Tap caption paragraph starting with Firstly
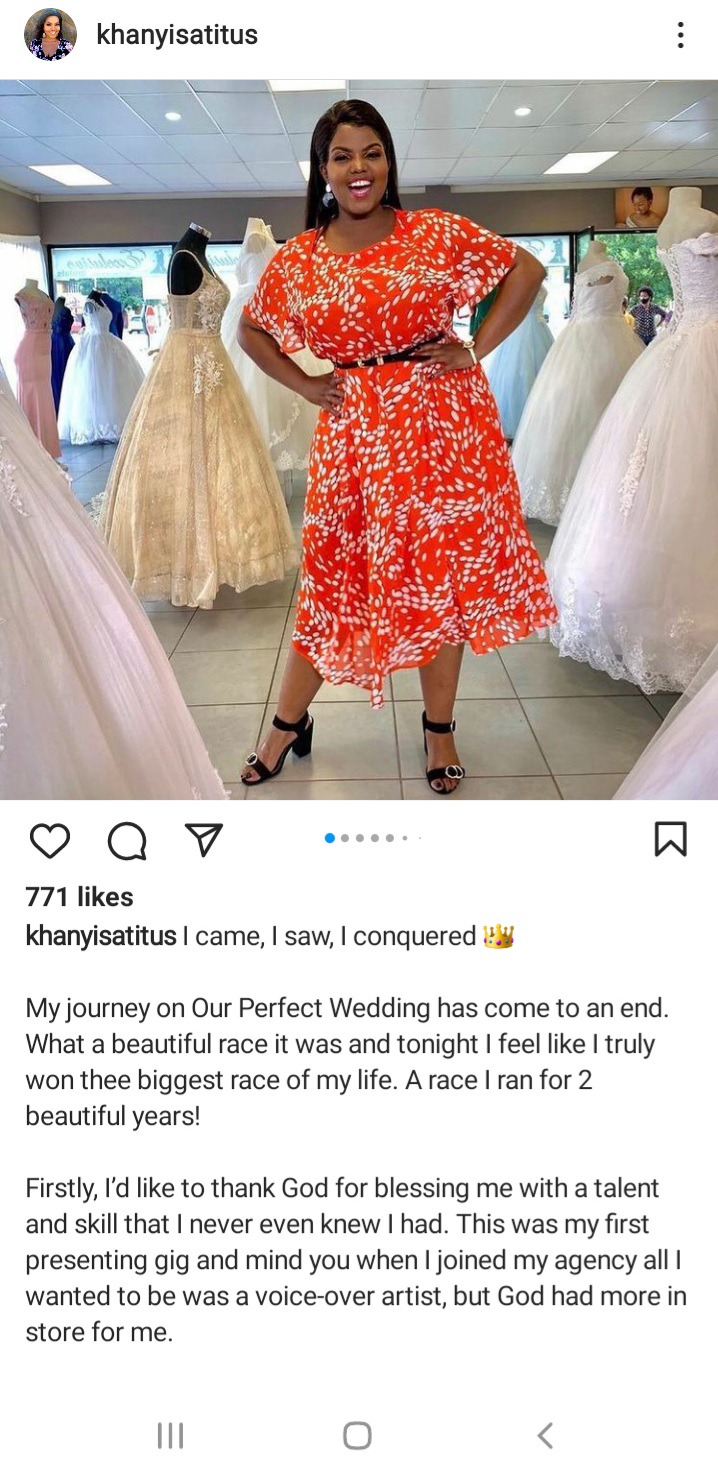This screenshot has width=718, height=1475. click(x=356, y=1261)
